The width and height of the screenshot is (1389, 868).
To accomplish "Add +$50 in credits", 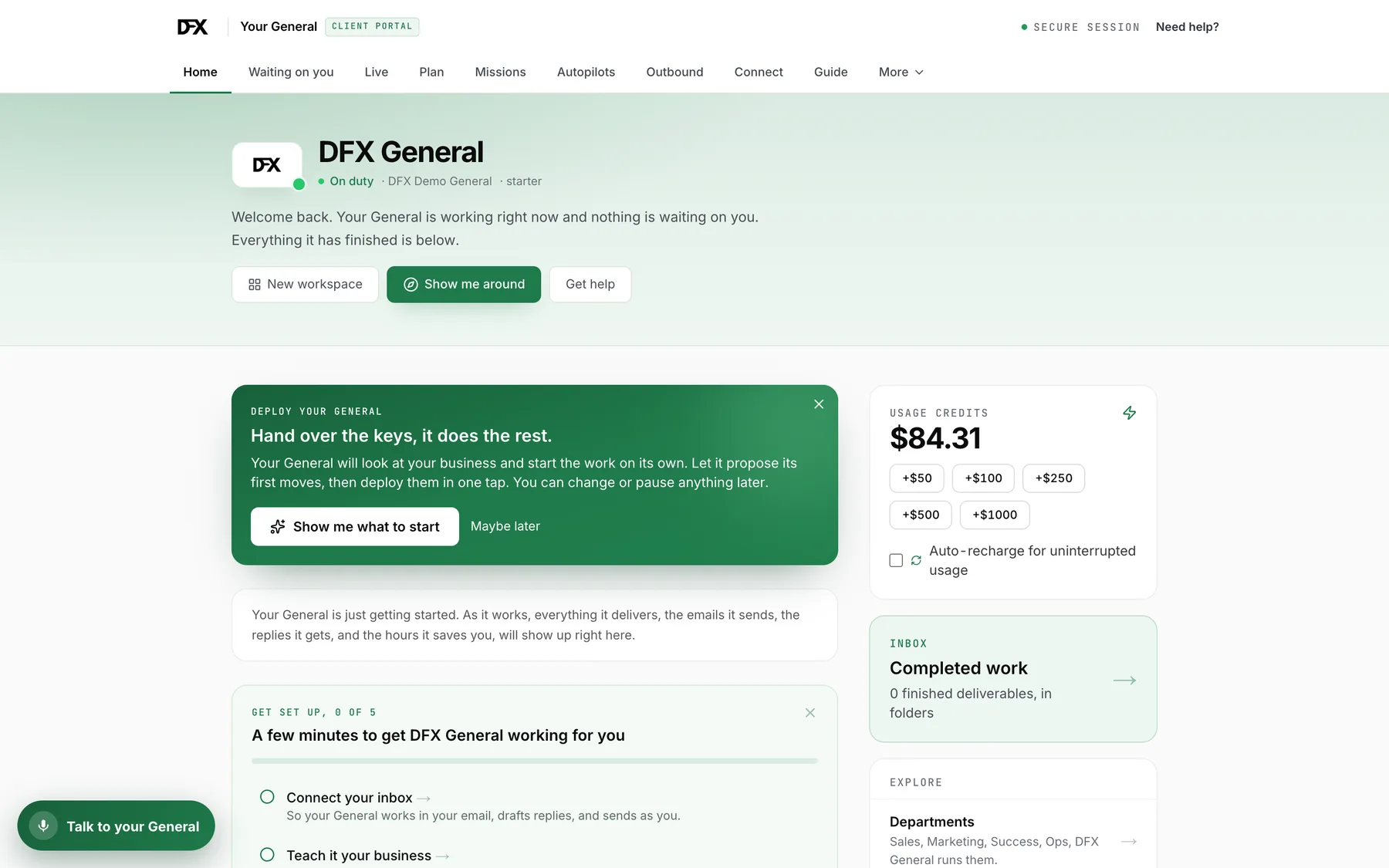I will pos(917,478).
